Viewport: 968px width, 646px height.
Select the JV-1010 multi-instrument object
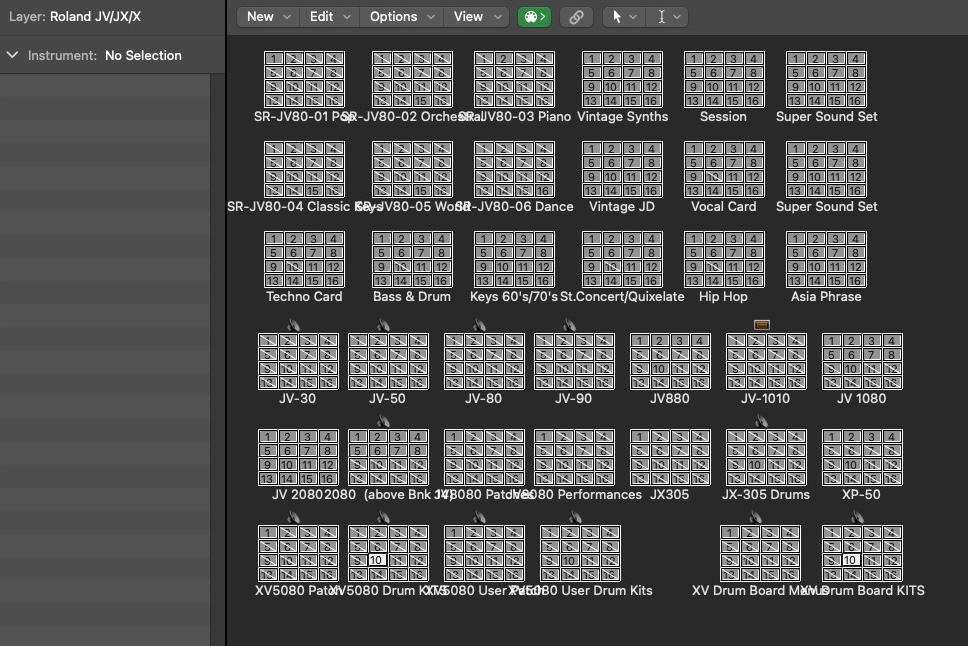(765, 361)
